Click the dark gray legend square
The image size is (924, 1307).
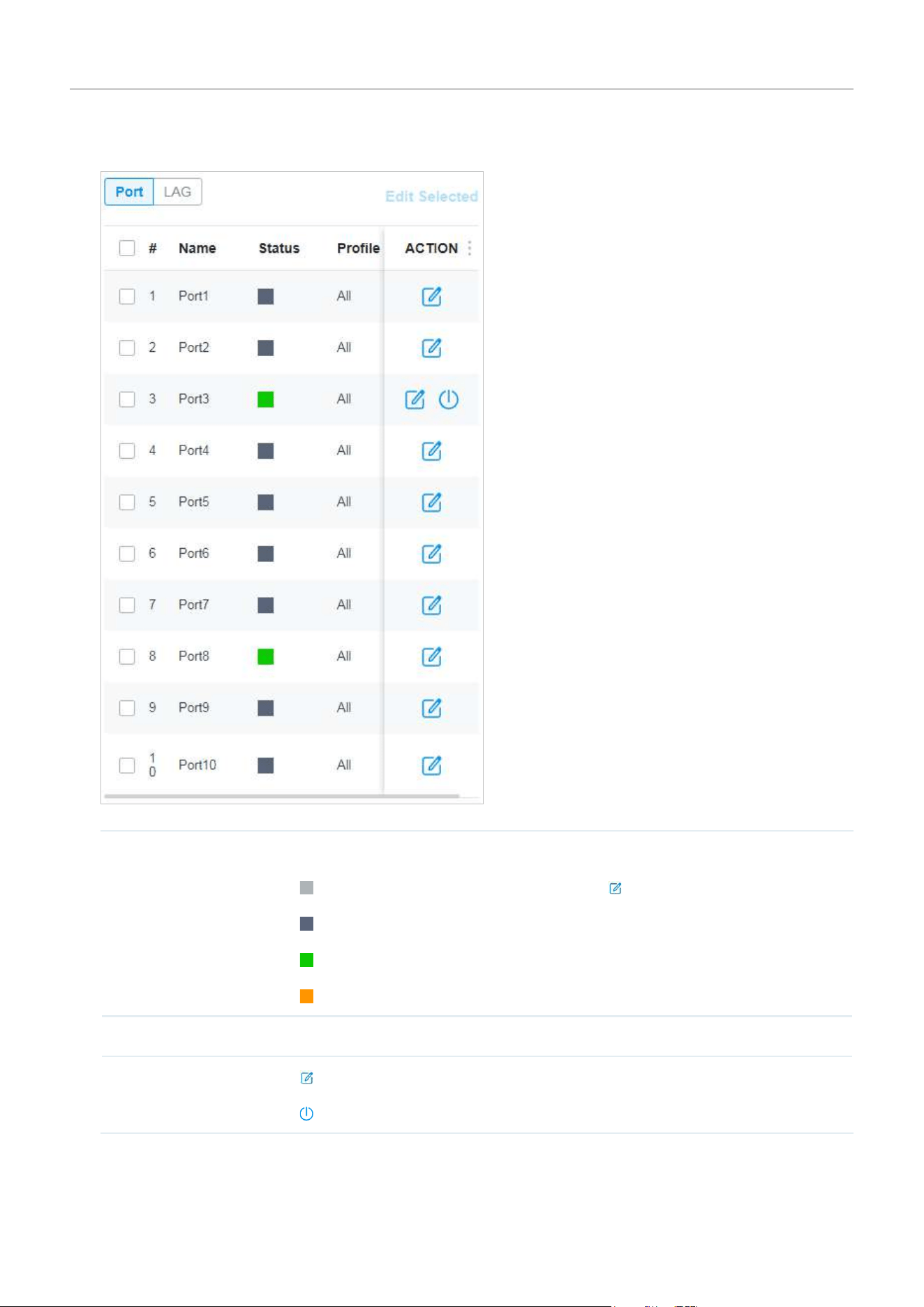point(306,924)
